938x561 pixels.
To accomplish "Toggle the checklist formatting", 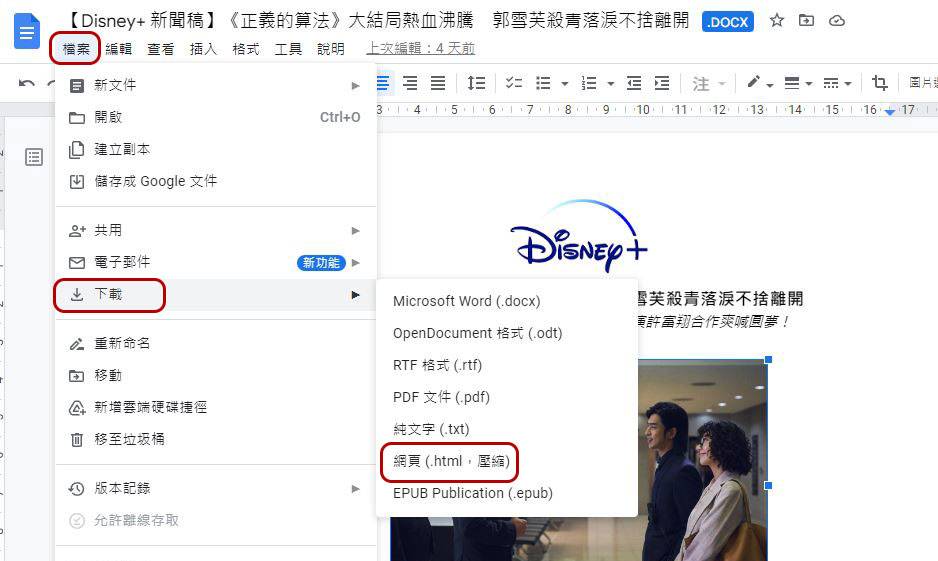I will click(x=514, y=84).
